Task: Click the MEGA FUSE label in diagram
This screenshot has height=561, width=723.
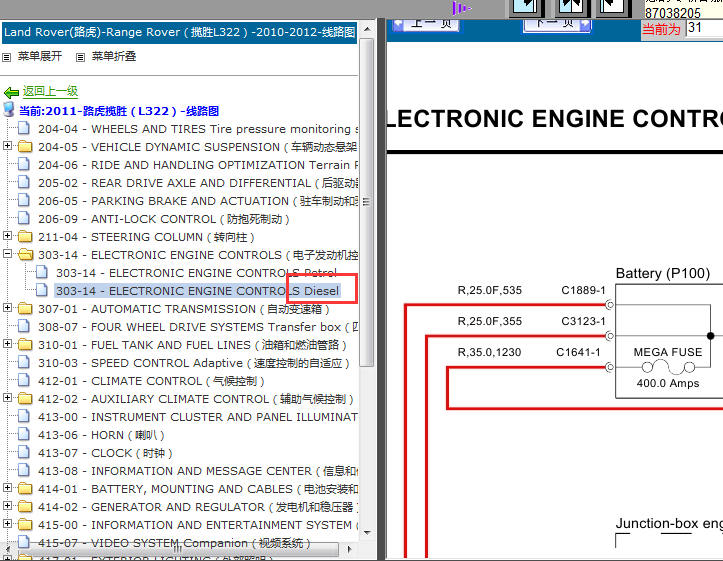Action: [668, 352]
